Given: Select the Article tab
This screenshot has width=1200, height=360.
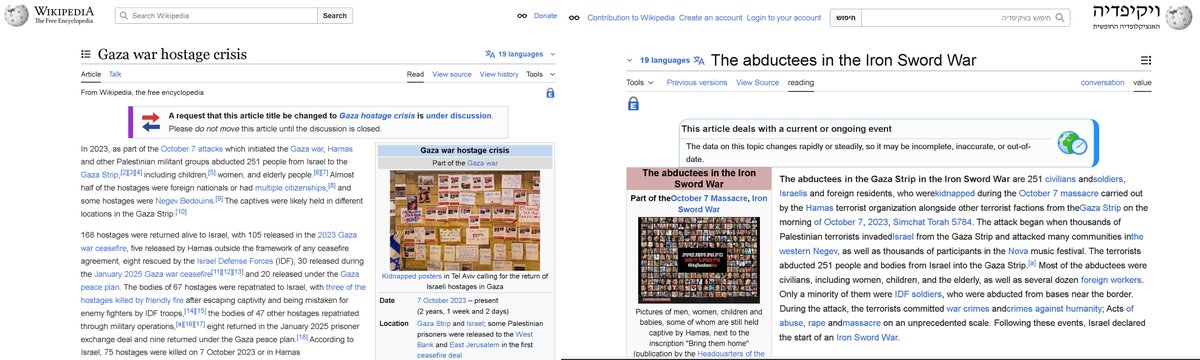Looking at the screenshot, I should [x=91, y=74].
